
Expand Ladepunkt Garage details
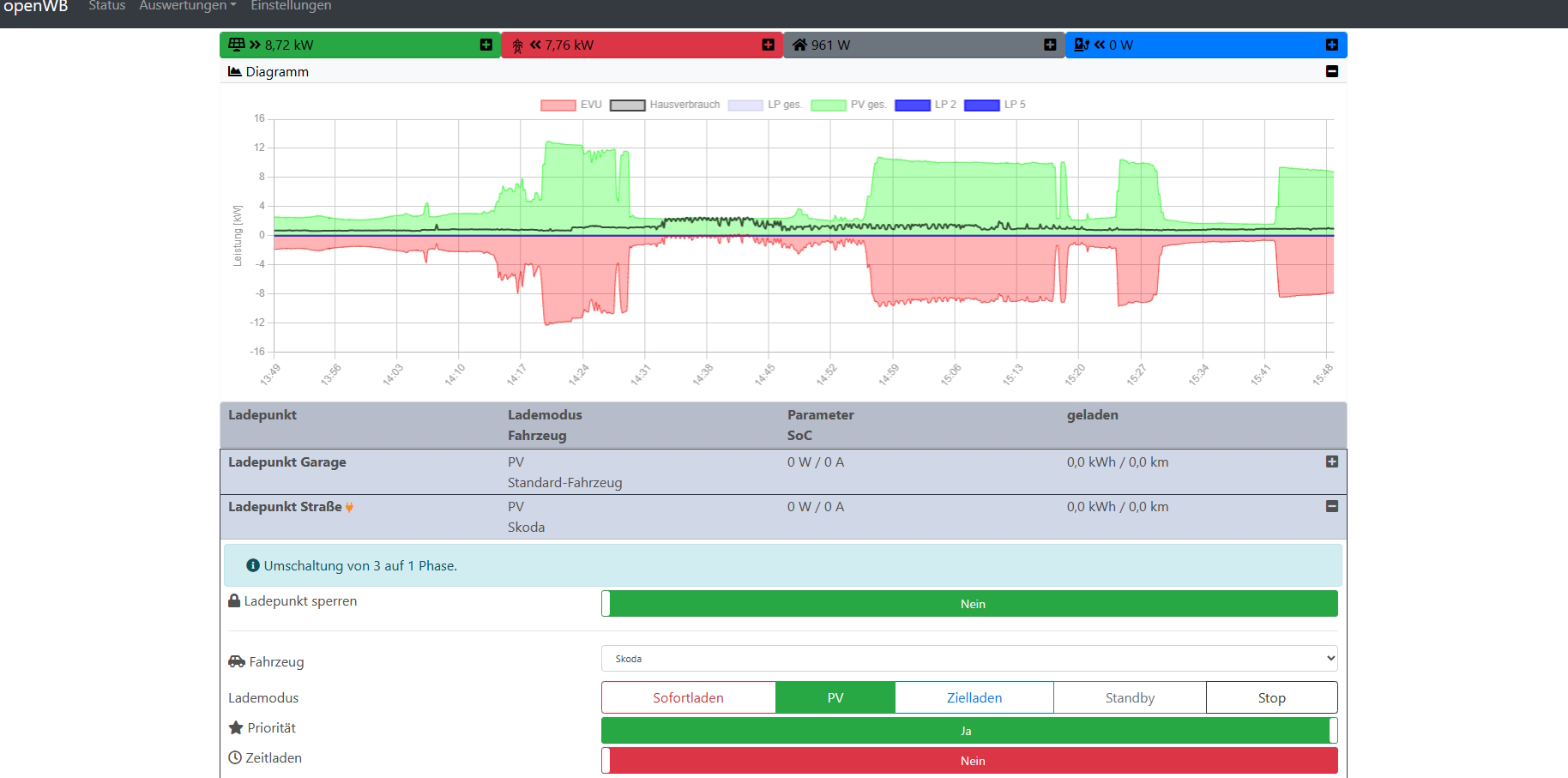[x=1331, y=461]
